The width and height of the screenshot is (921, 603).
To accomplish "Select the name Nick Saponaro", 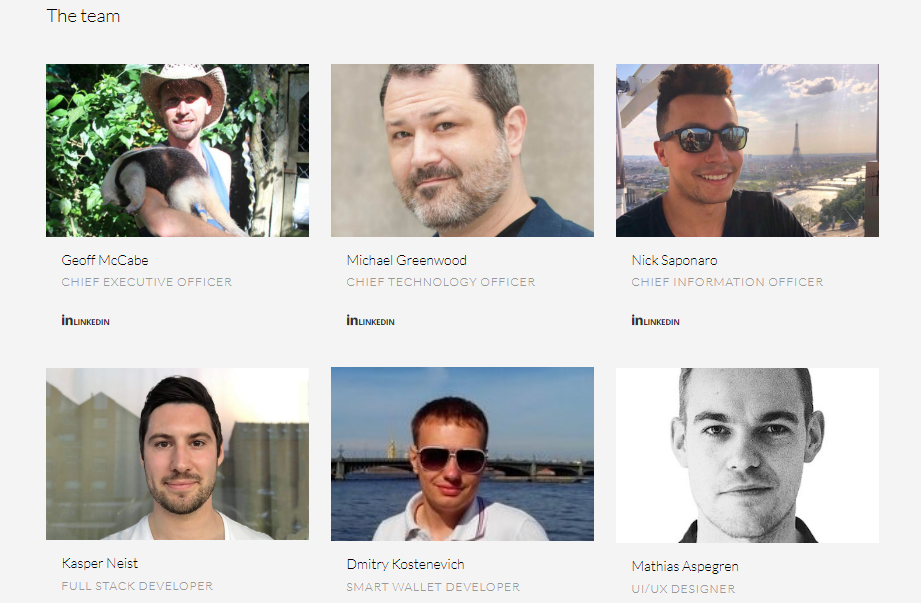I will coord(674,260).
